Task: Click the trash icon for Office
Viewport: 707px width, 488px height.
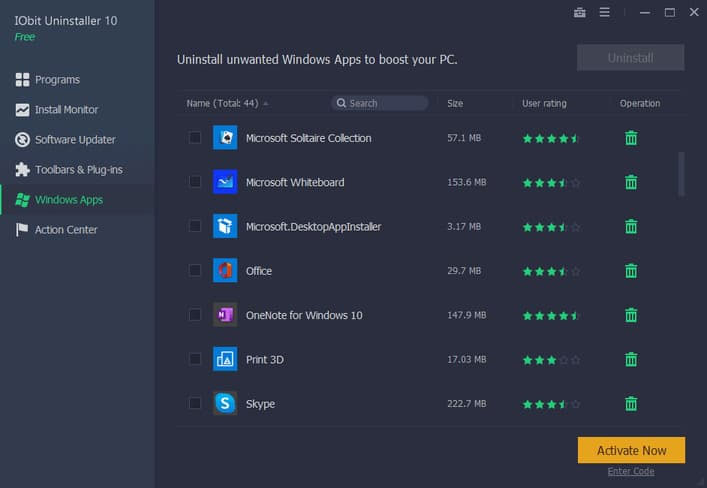Action: coord(631,271)
